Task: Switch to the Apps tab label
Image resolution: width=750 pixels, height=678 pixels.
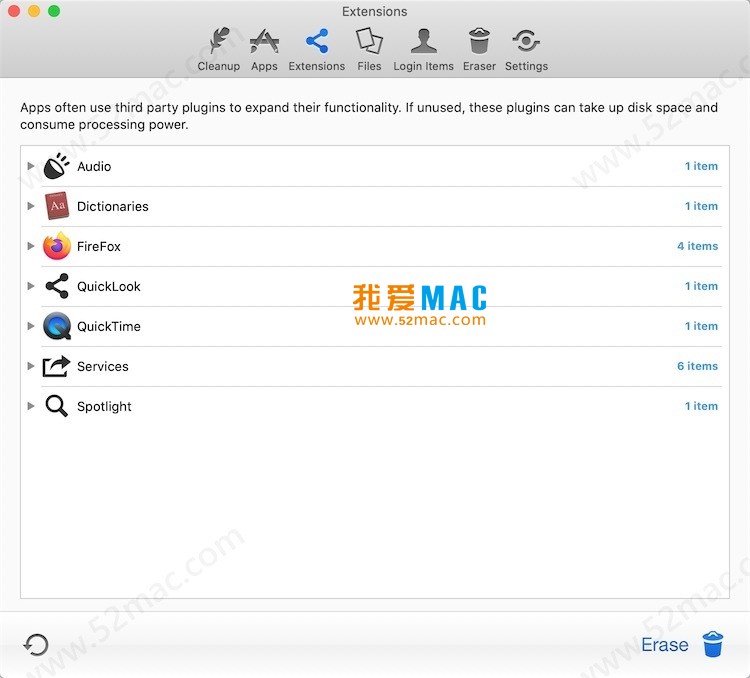Action: click(264, 66)
